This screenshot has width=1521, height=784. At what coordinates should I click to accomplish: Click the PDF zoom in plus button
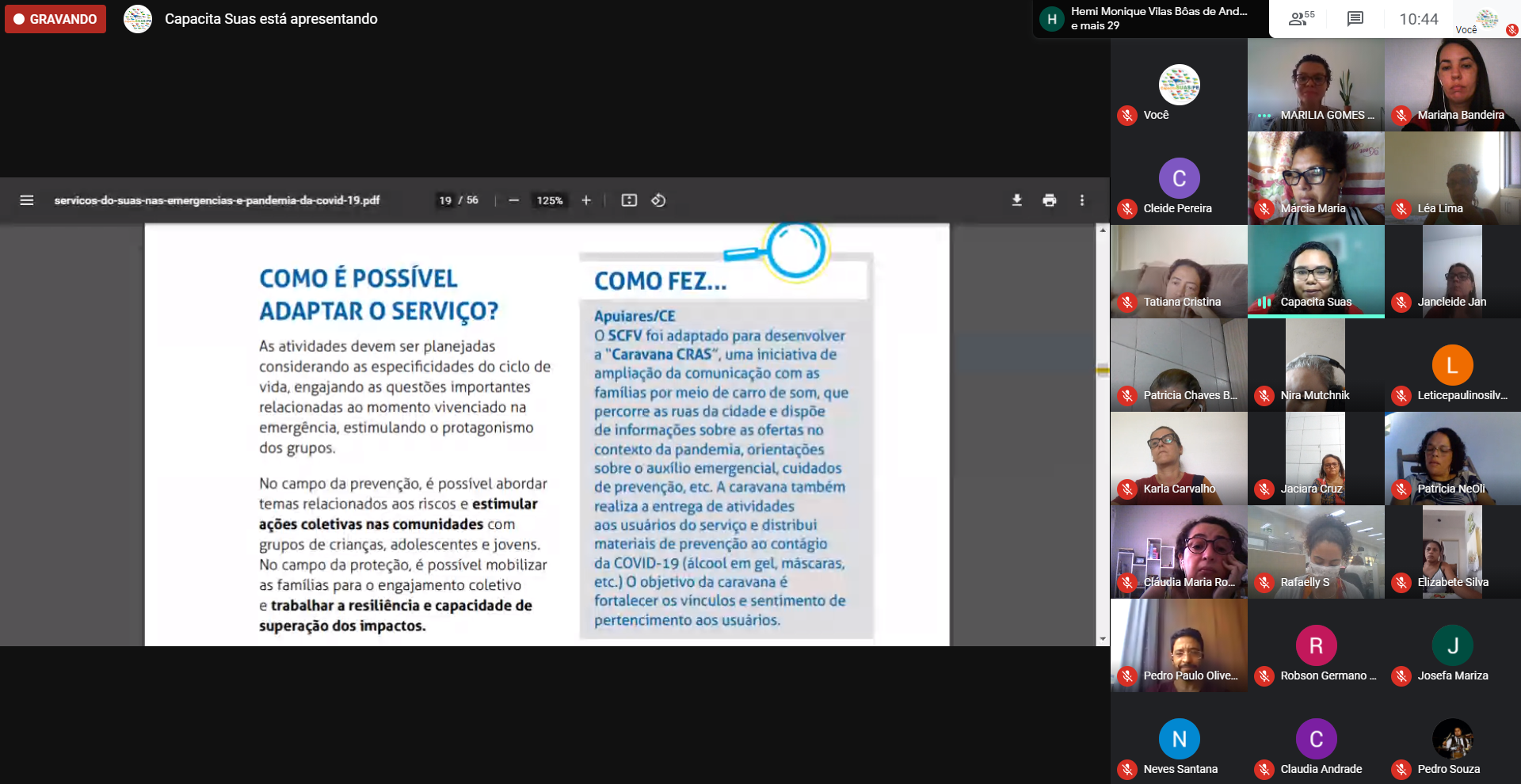(x=586, y=200)
